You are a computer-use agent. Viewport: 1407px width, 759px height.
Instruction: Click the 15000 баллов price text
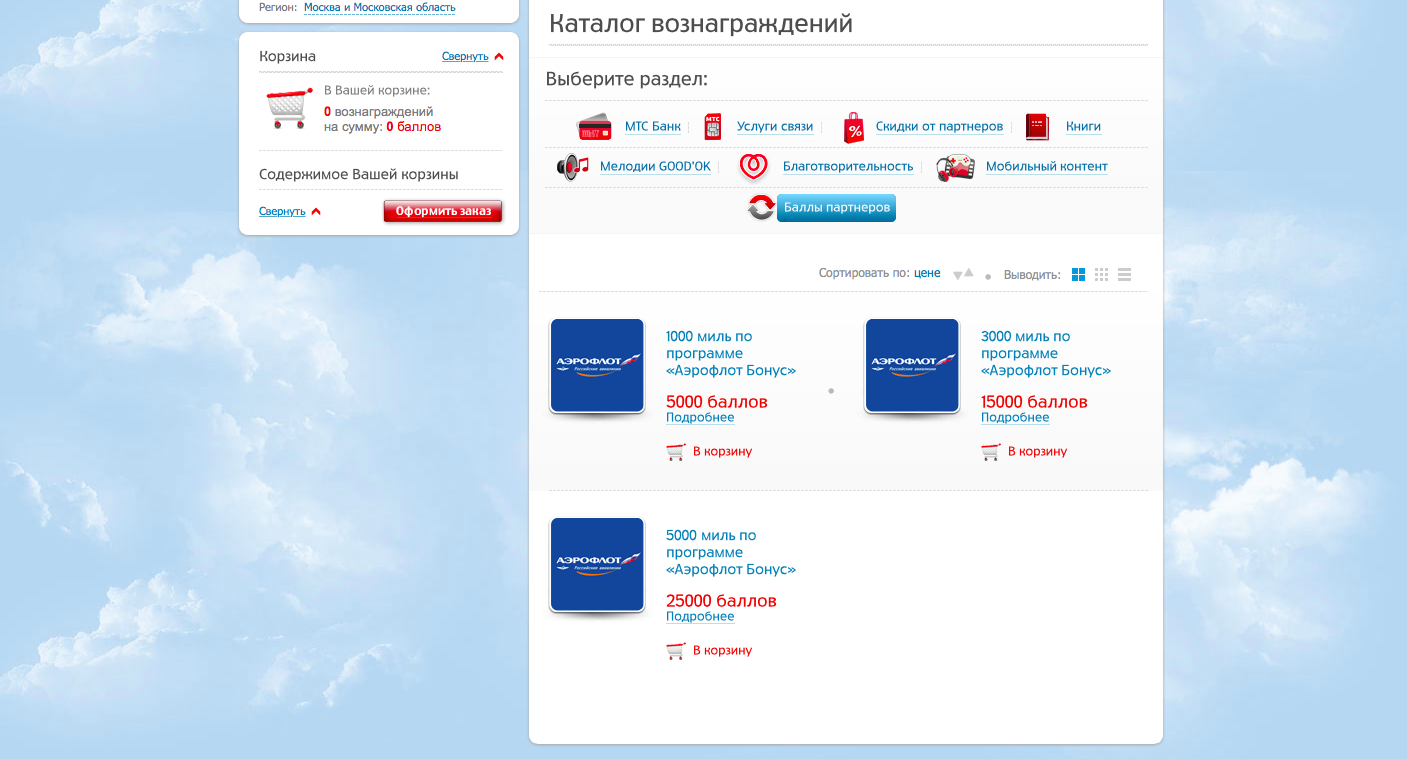[x=1034, y=402]
